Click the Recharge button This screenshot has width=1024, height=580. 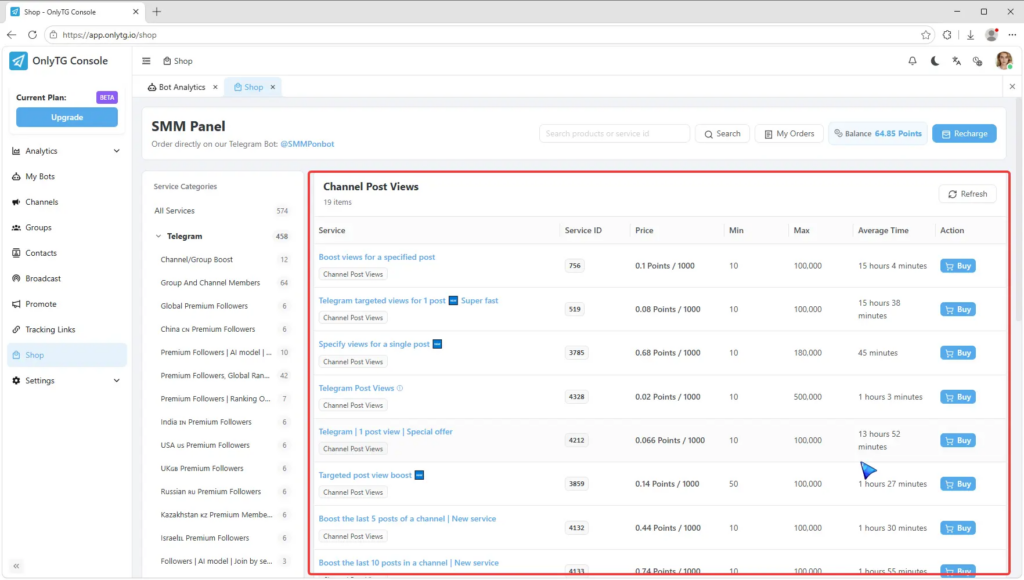[964, 133]
